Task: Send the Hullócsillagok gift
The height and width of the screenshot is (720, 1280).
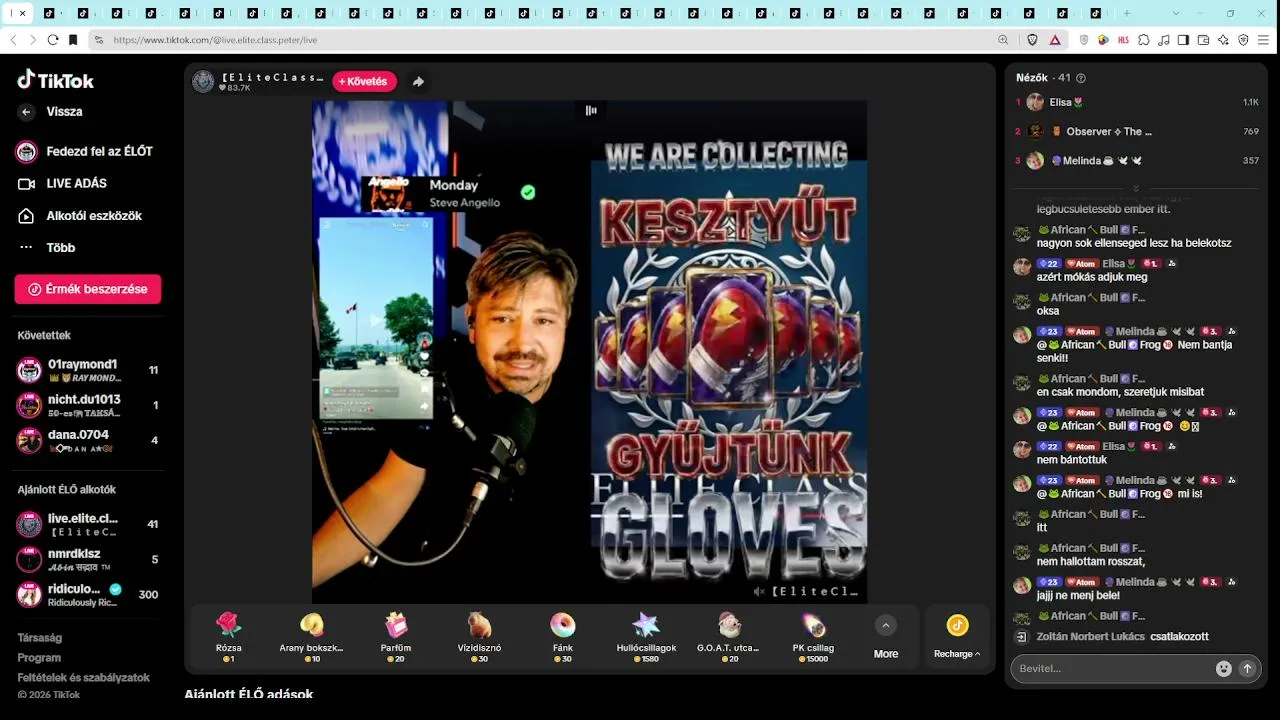Action: 646,637
